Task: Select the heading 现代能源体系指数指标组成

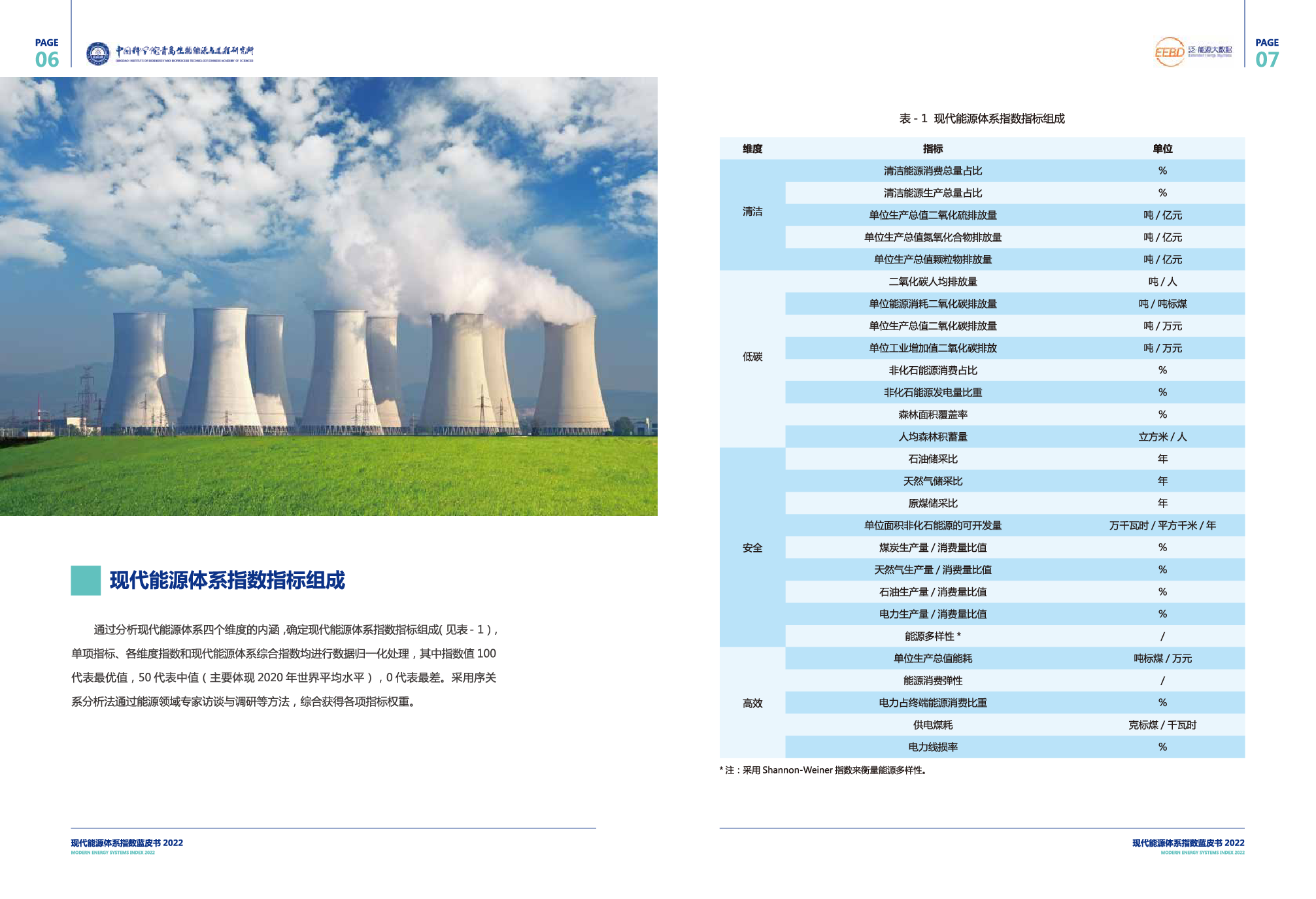Action: click(227, 581)
